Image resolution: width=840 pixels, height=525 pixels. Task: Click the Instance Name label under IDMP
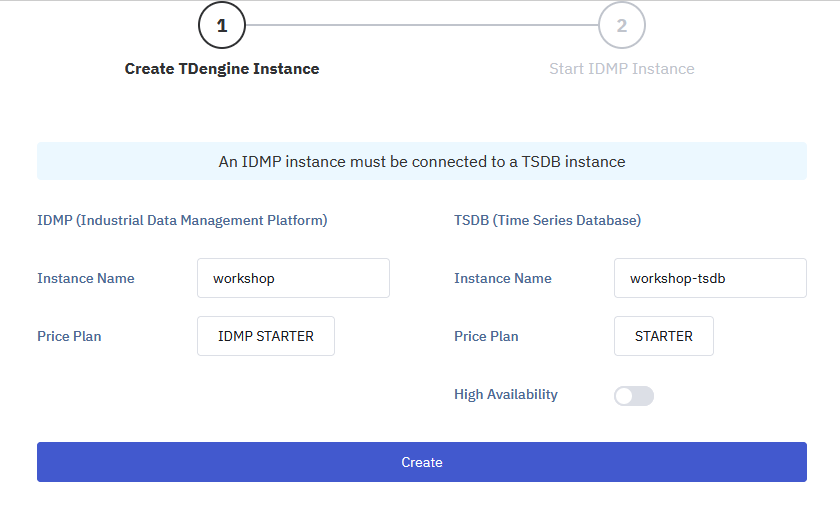[x=86, y=279]
